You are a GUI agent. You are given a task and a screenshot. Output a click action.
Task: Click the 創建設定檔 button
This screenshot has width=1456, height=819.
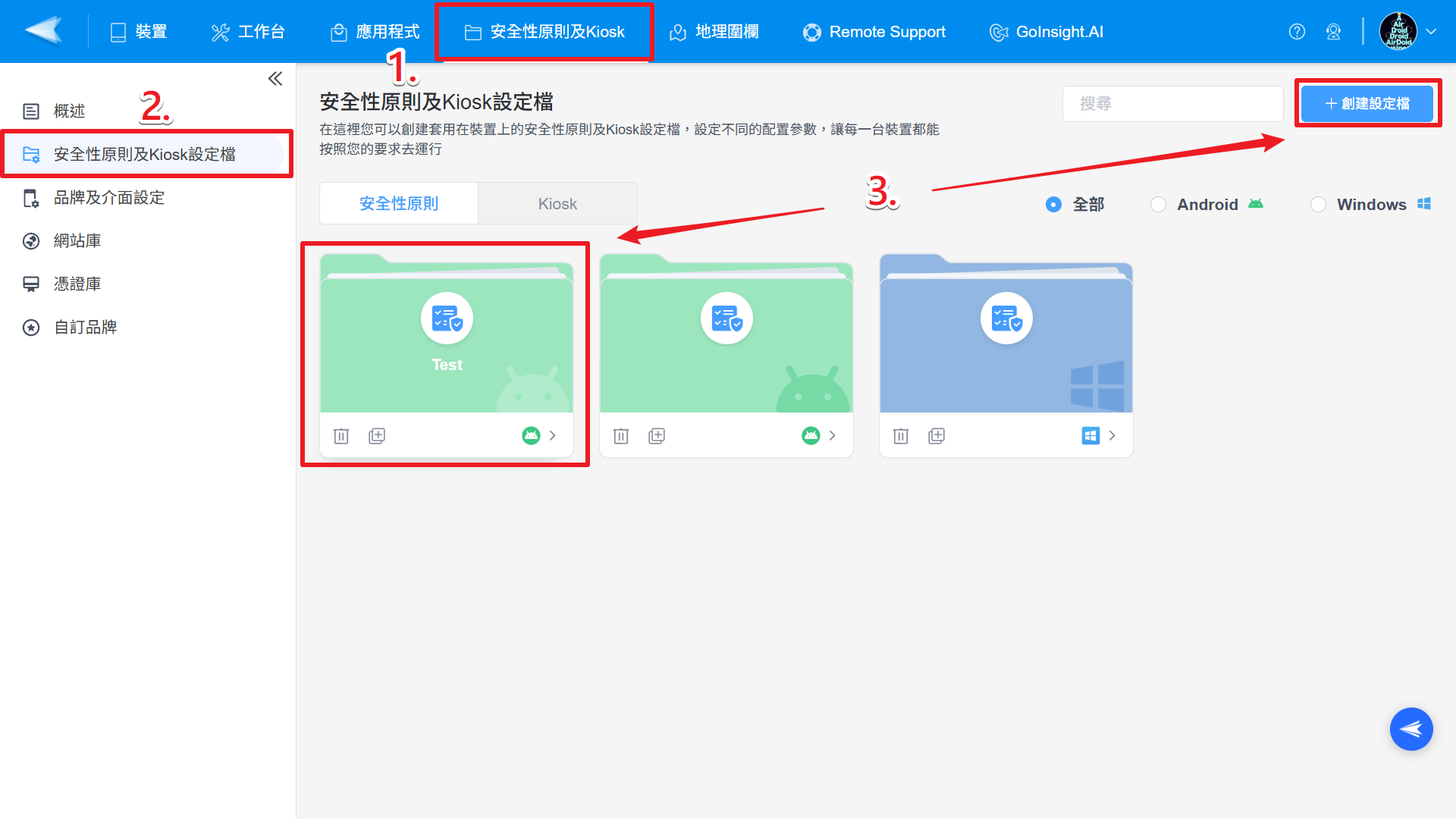pyautogui.click(x=1367, y=104)
